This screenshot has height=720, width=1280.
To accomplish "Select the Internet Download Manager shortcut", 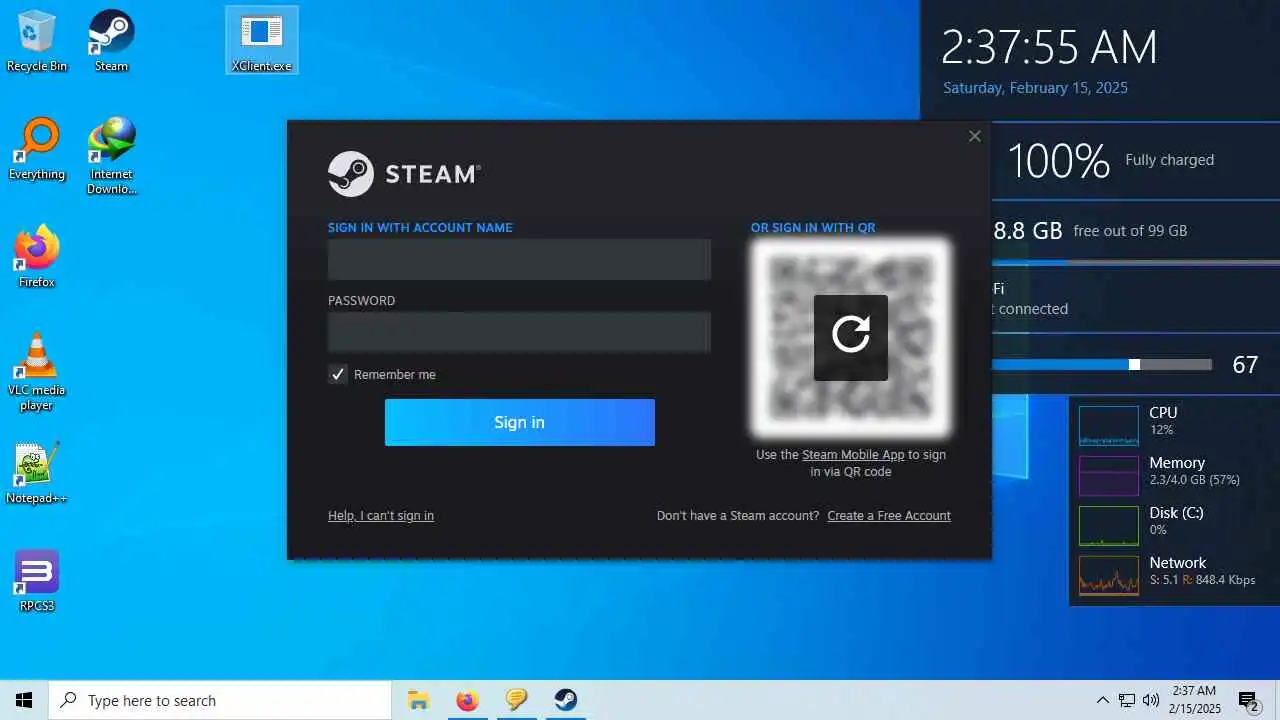I will pos(111,156).
